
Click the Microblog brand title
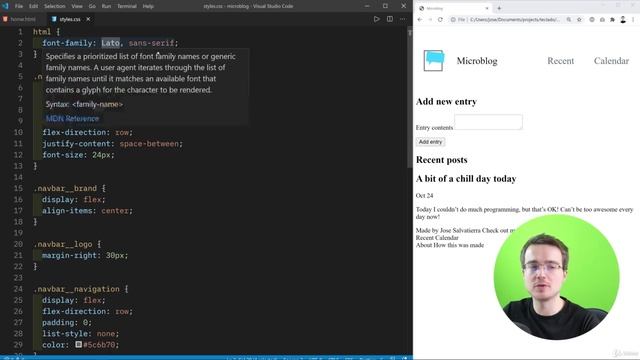pos(477,61)
